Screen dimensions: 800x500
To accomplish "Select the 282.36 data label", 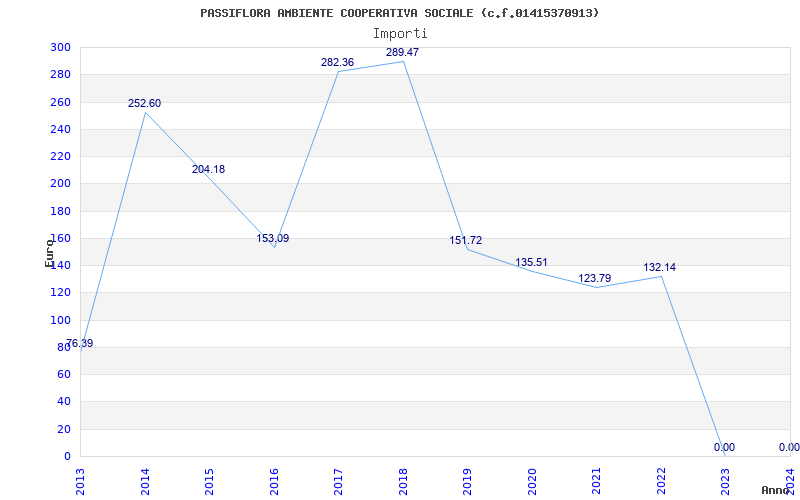I will click(x=337, y=62).
